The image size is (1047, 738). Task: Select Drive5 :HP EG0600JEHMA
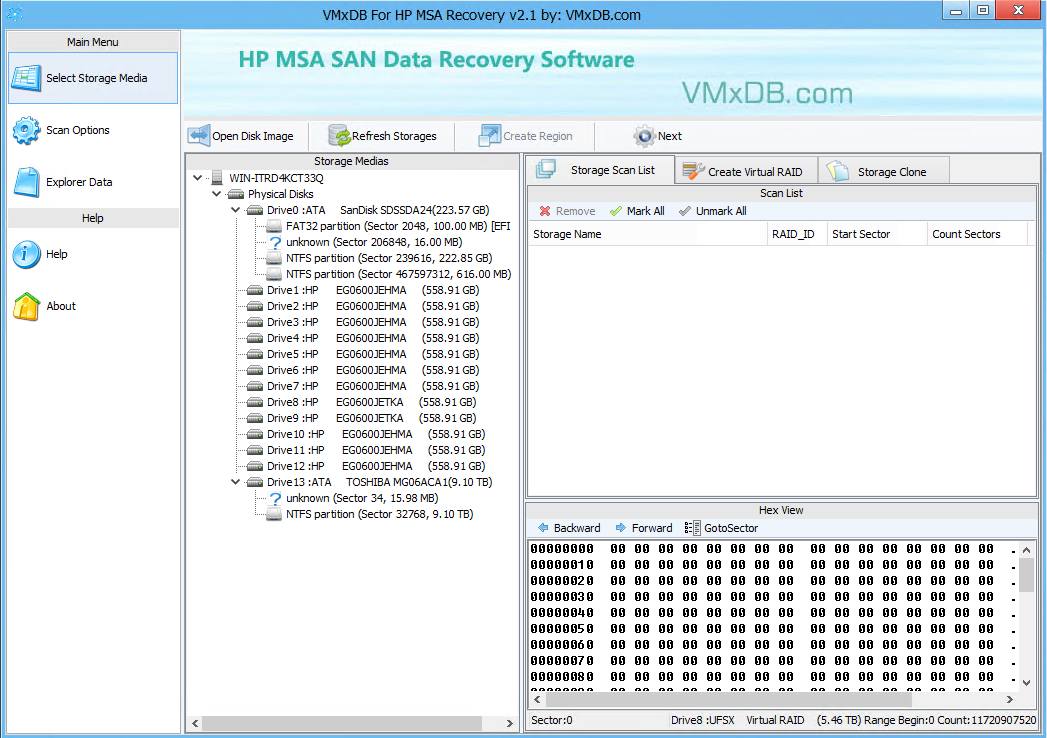(x=373, y=354)
